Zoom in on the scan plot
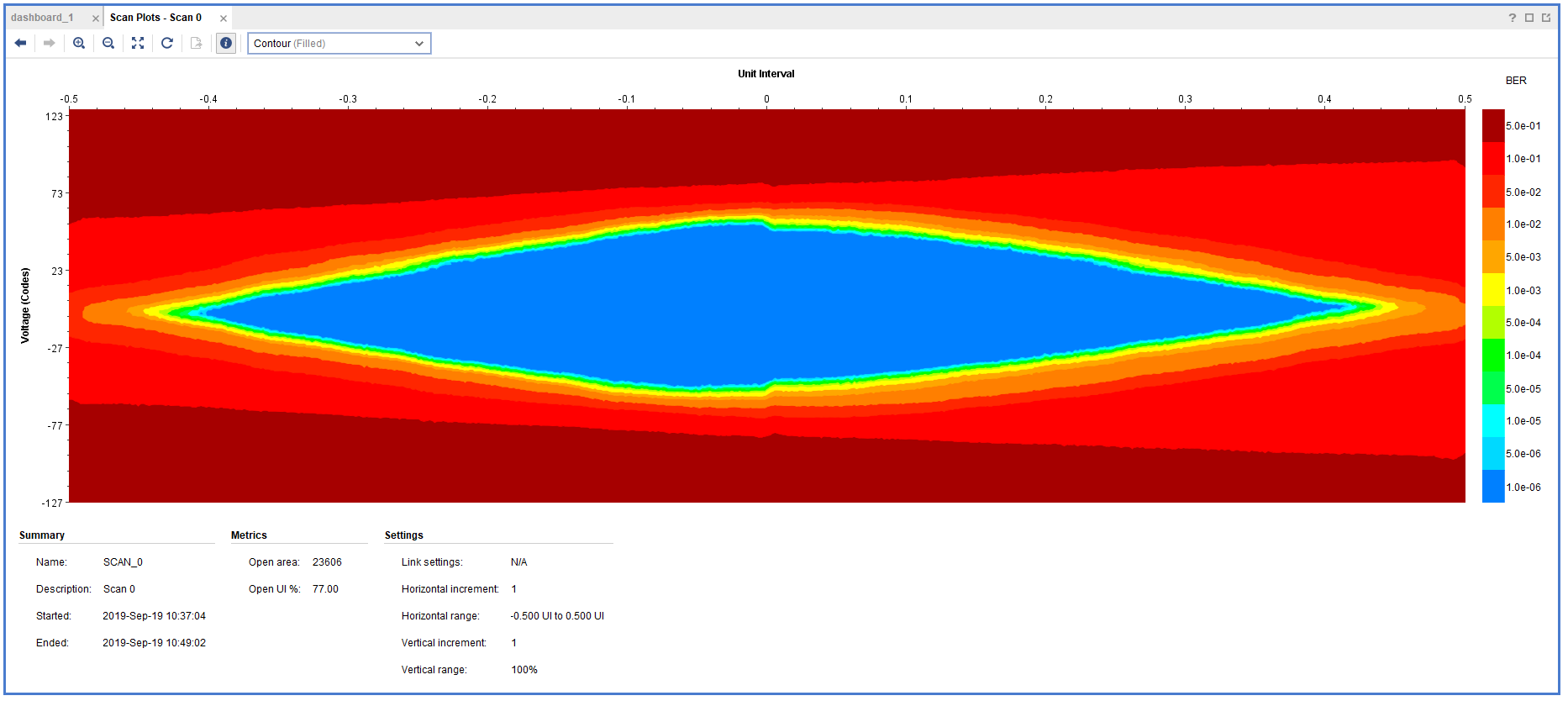Image resolution: width=1568 pixels, height=701 pixels. [x=79, y=43]
